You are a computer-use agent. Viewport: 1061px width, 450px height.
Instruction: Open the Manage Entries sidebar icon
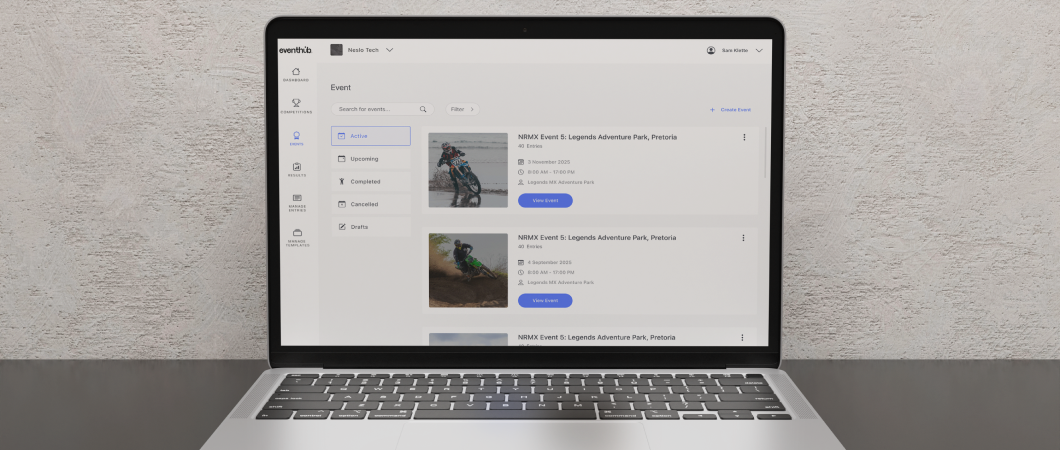(x=297, y=198)
